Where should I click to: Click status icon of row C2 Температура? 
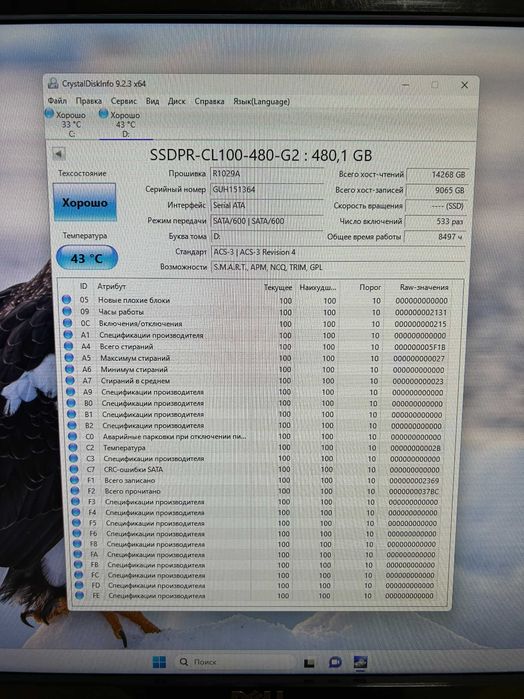pyautogui.click(x=73, y=447)
